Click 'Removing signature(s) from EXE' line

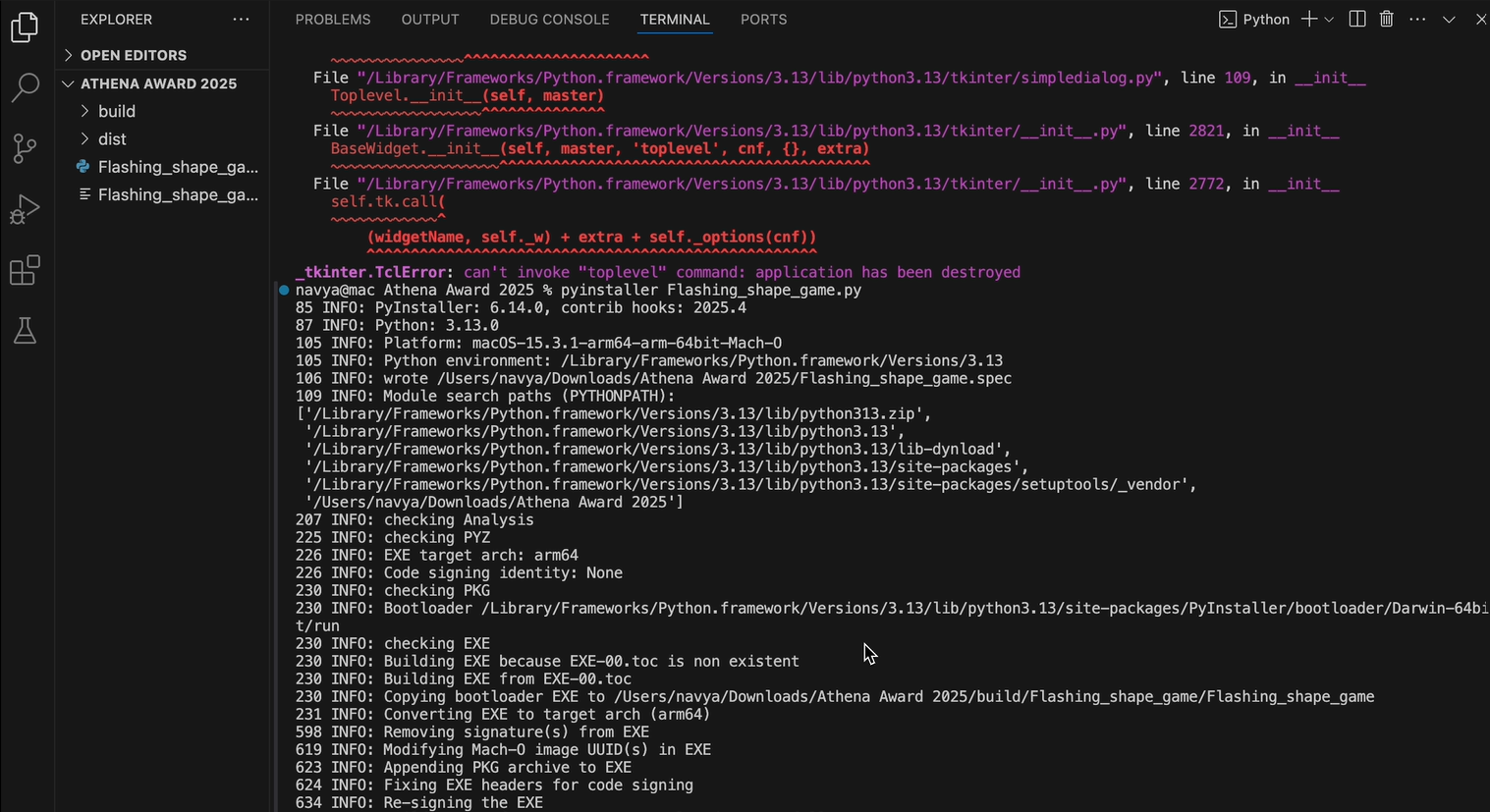(x=472, y=731)
